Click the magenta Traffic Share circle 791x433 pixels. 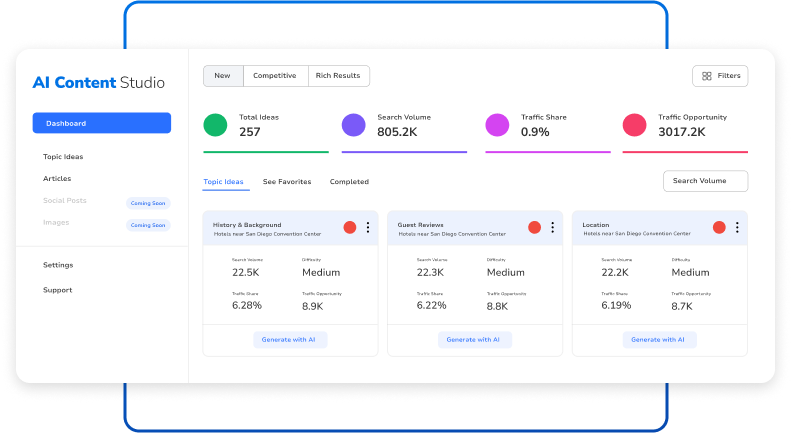click(497, 125)
